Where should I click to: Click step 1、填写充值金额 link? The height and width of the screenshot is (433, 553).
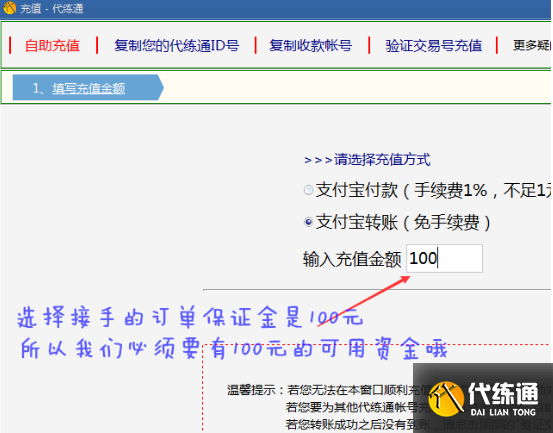point(89,88)
